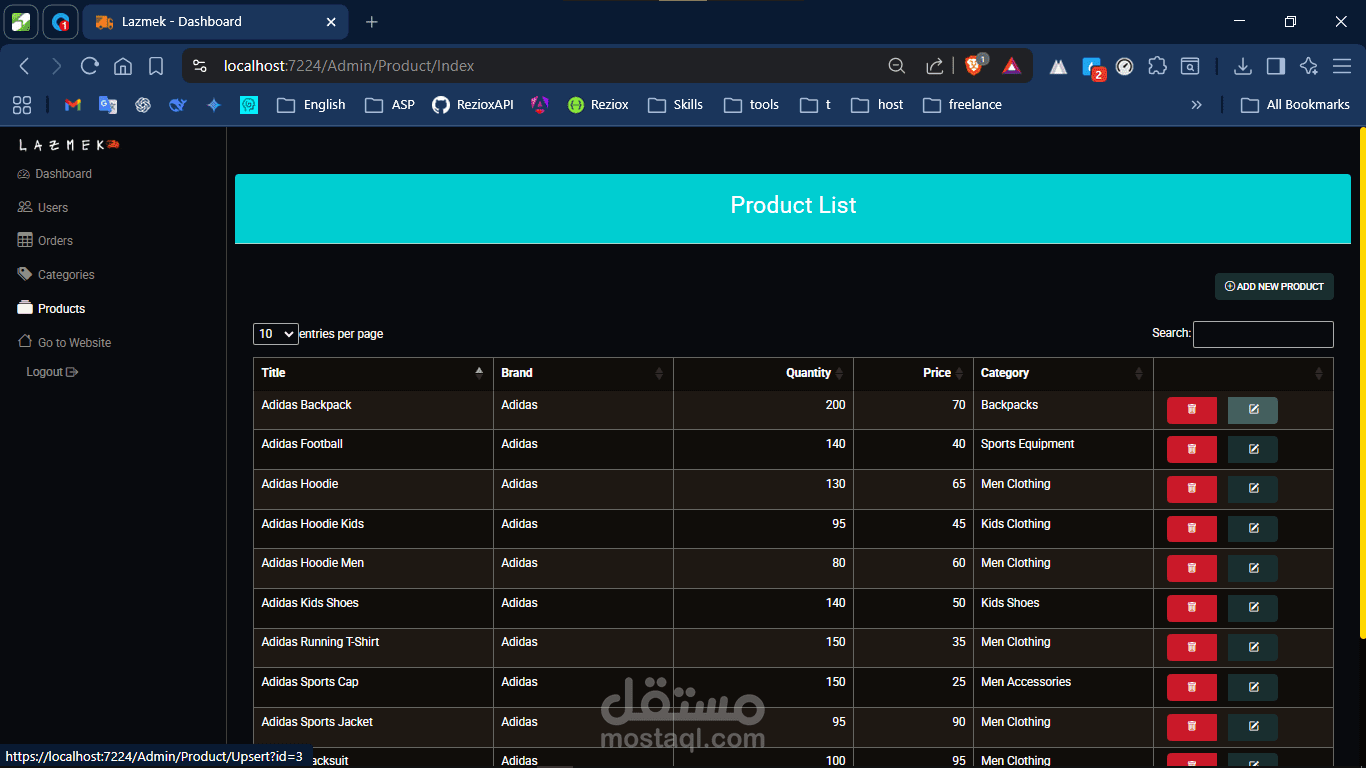Image resolution: width=1366 pixels, height=768 pixels.
Task: Open Categories in the sidebar
Action: [x=56, y=275]
